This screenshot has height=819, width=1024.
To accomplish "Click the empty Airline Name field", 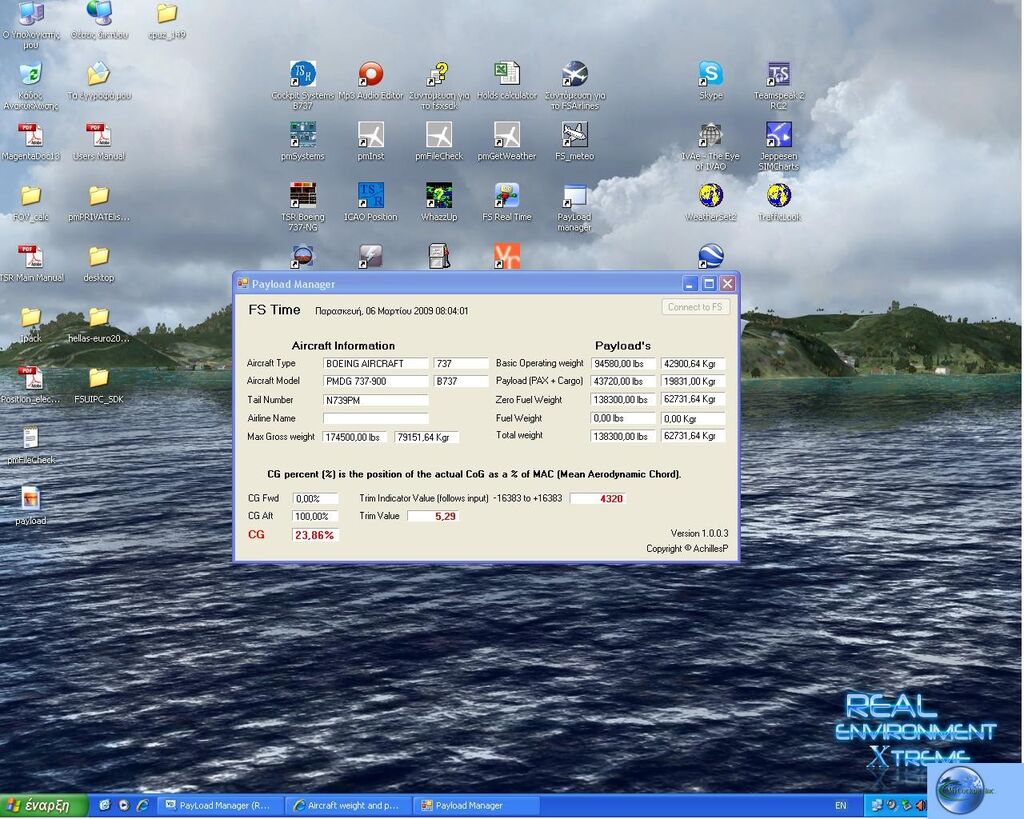I will point(376,418).
